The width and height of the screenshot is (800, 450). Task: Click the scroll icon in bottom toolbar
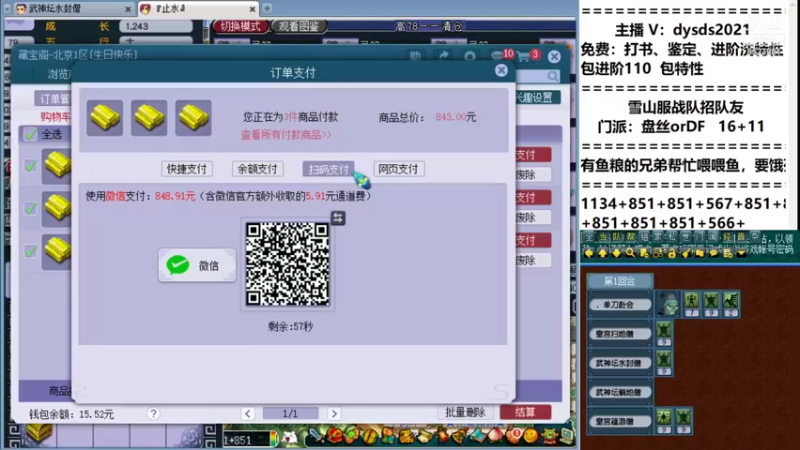pos(424,436)
